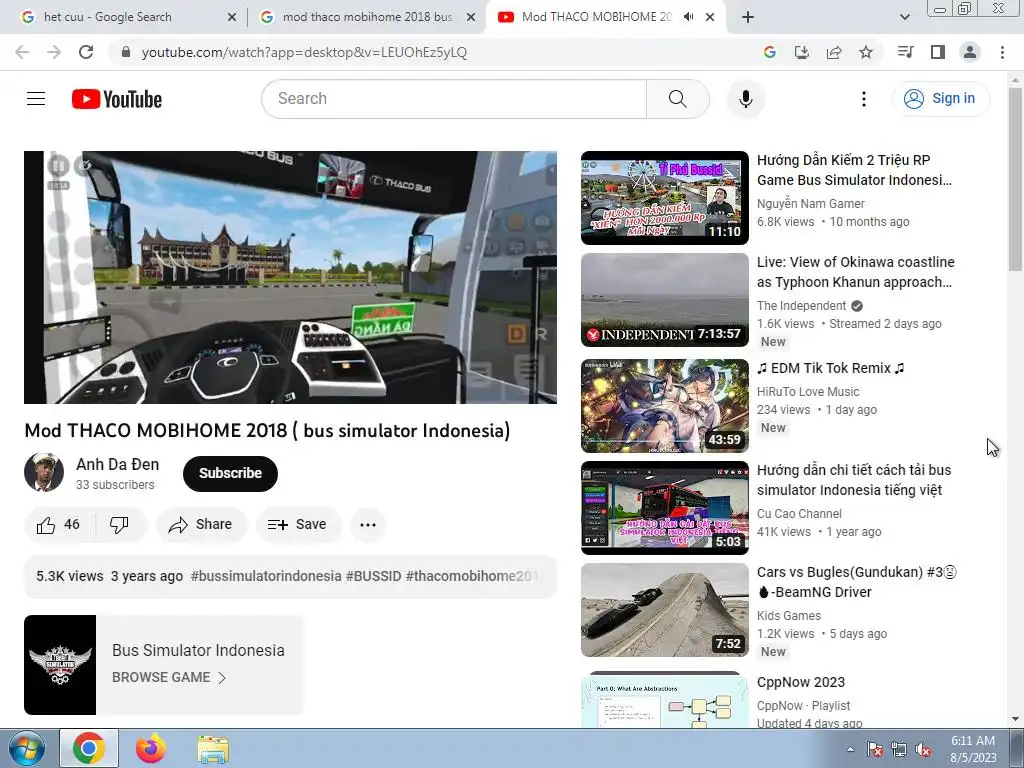Open the tab search dropdown arrow
Viewport: 1024px width, 768px height.
pos(904,17)
